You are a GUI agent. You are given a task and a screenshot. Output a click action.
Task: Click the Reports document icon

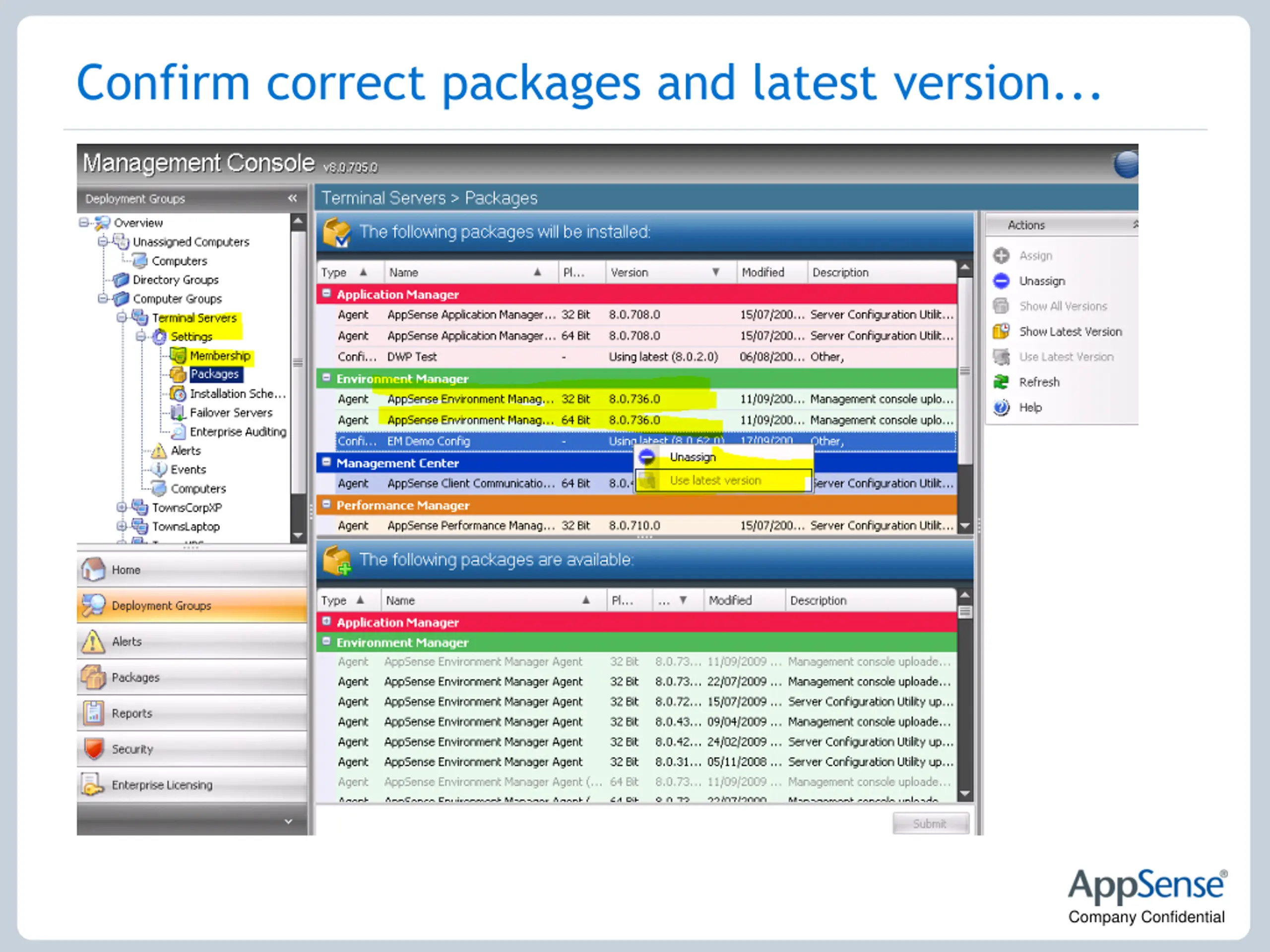click(93, 713)
